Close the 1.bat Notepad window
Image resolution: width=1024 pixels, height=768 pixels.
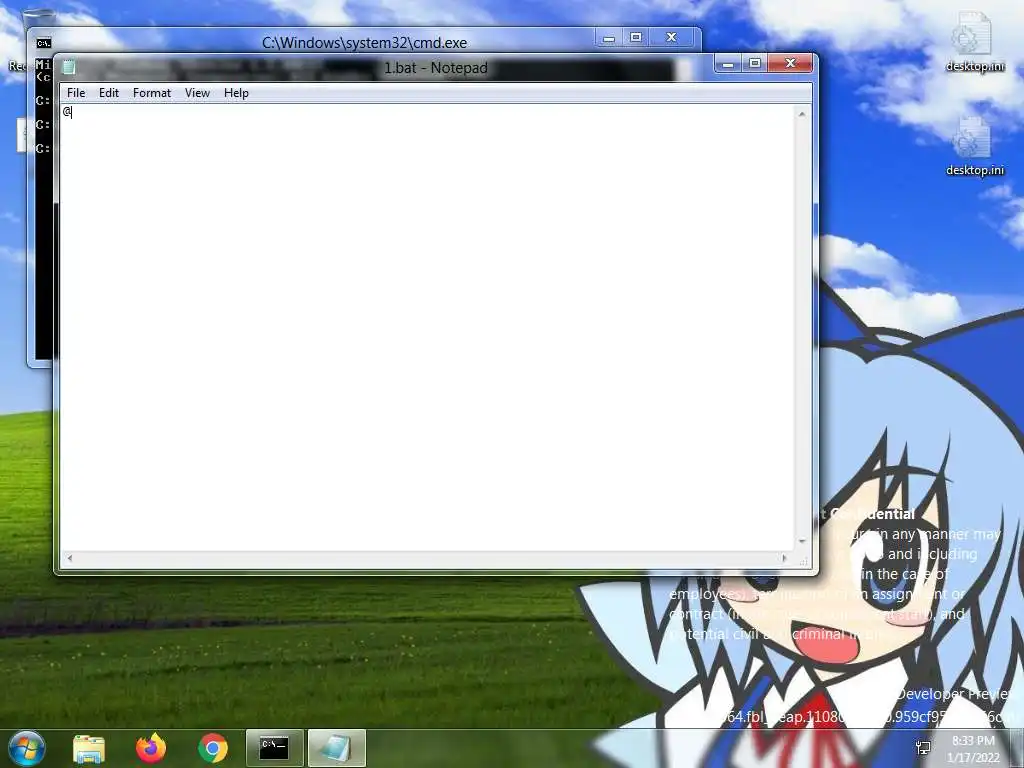point(790,63)
